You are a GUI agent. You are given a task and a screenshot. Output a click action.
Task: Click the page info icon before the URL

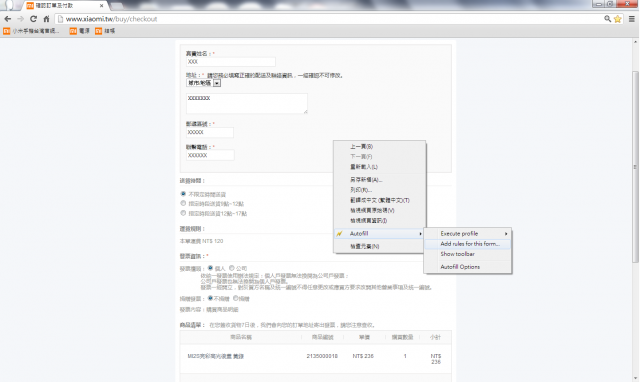(60, 19)
